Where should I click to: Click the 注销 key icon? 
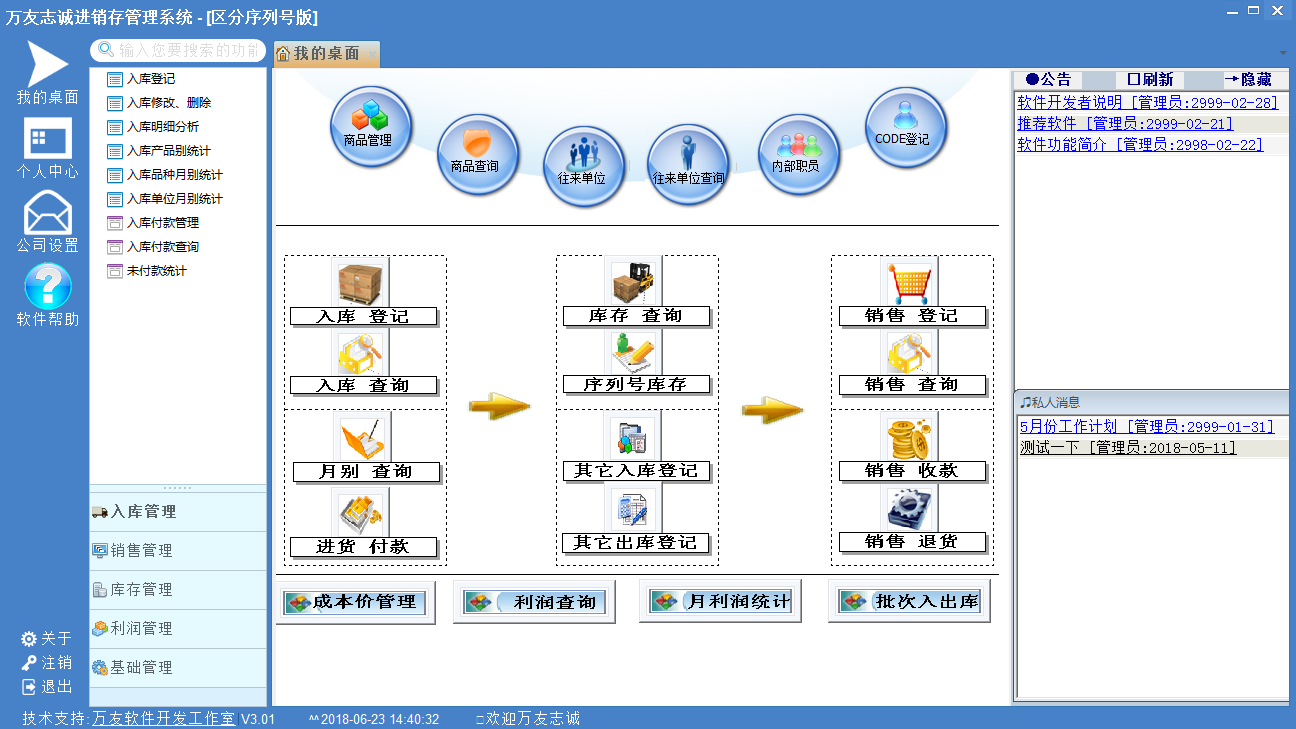(x=29, y=663)
